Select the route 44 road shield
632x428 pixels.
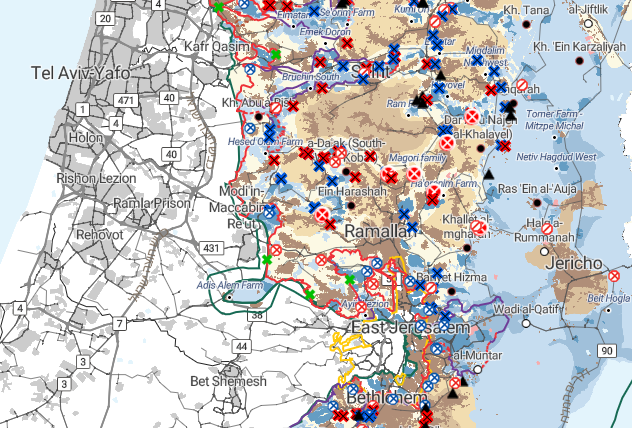pyautogui.click(x=242, y=346)
